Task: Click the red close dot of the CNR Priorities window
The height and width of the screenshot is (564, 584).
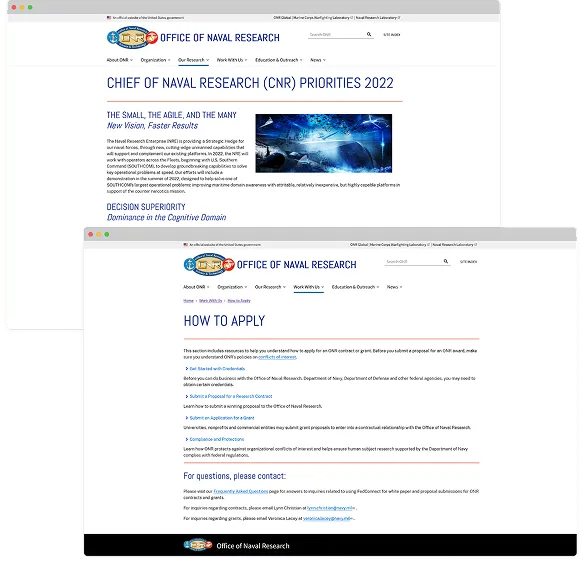Action: 14,7
